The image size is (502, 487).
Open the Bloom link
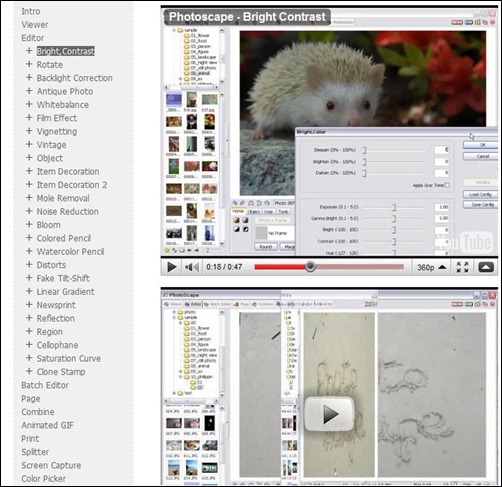(x=48, y=225)
